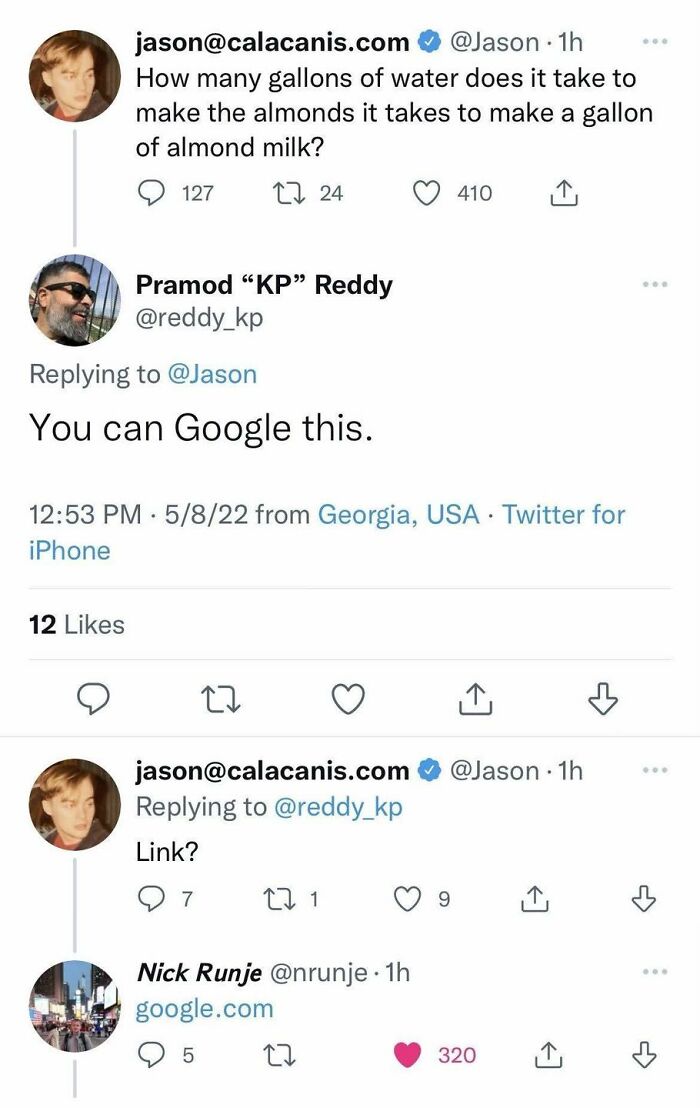Open more options on Jason's first tweet

tap(655, 44)
